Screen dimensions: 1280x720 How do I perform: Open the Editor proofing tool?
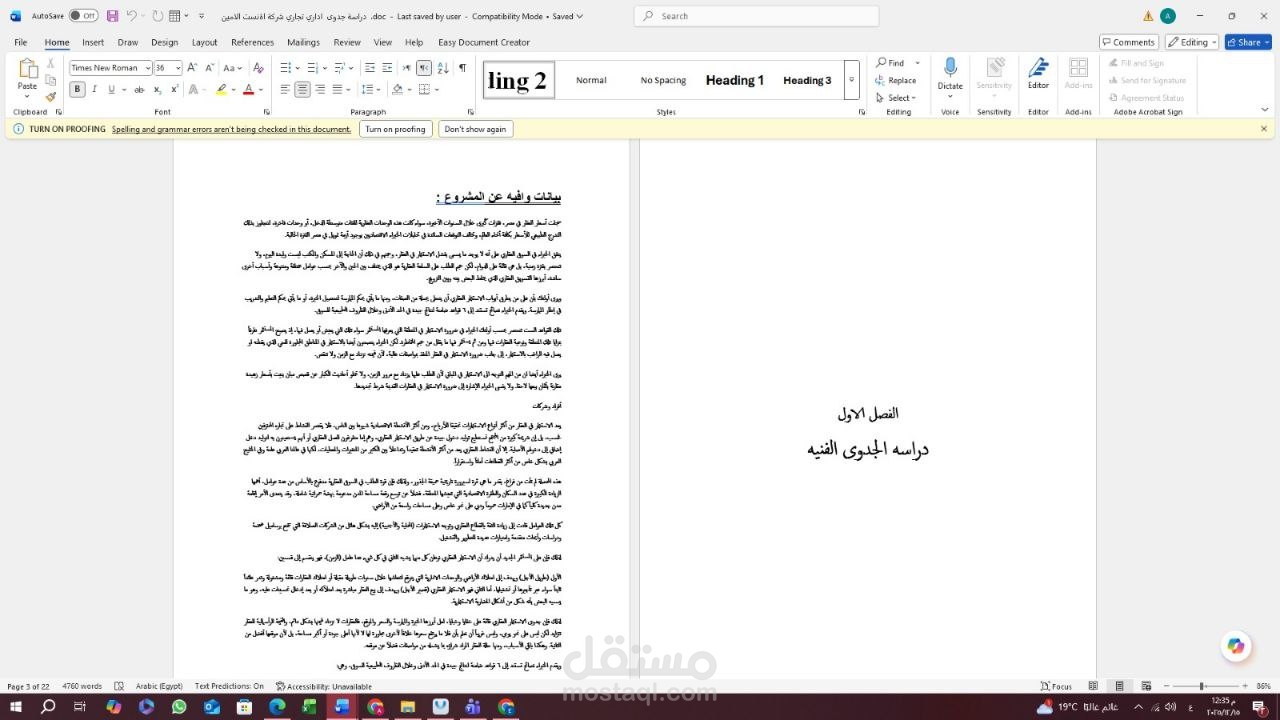1038,74
